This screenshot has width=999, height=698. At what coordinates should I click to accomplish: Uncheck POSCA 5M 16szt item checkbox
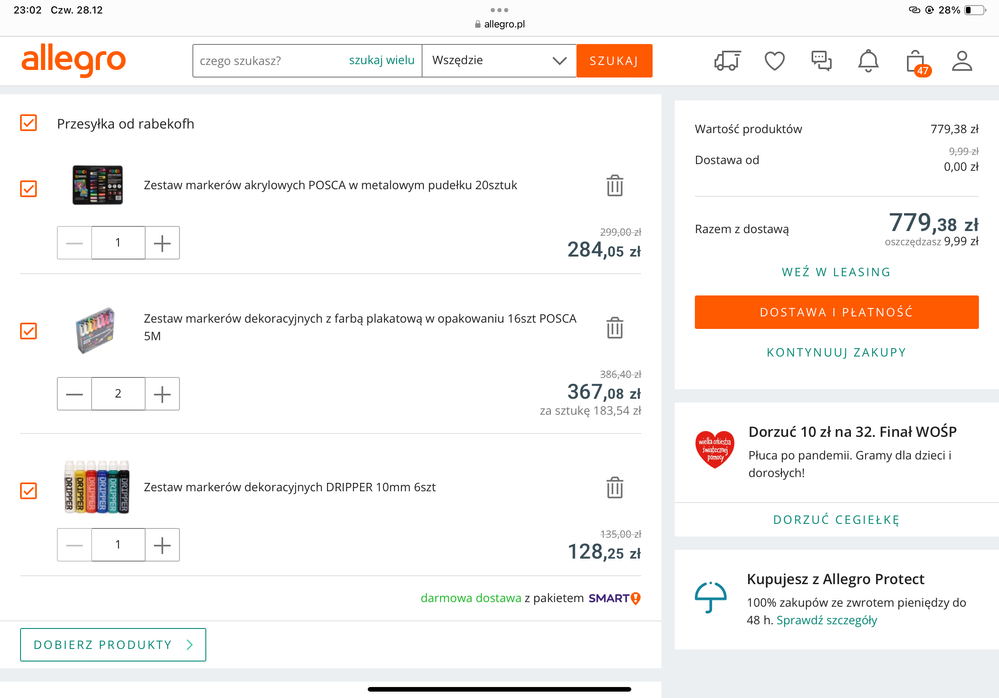(29, 331)
